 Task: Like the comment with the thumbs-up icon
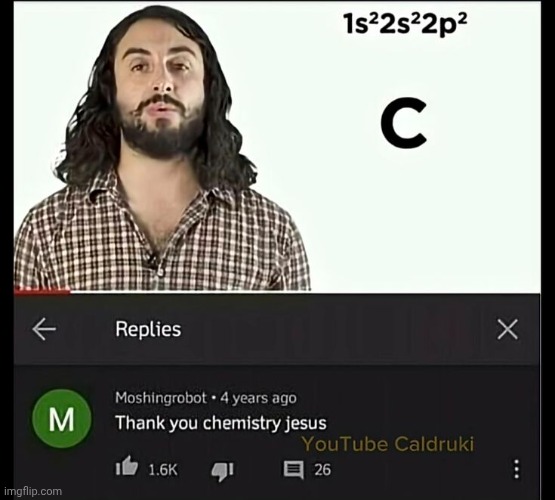(x=126, y=467)
